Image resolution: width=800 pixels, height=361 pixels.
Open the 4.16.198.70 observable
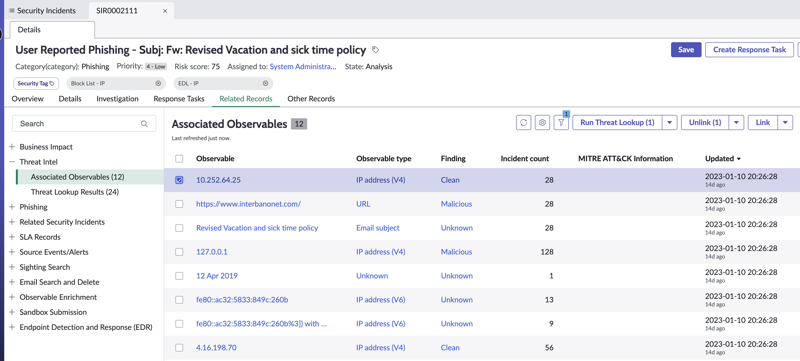pyautogui.click(x=216, y=348)
